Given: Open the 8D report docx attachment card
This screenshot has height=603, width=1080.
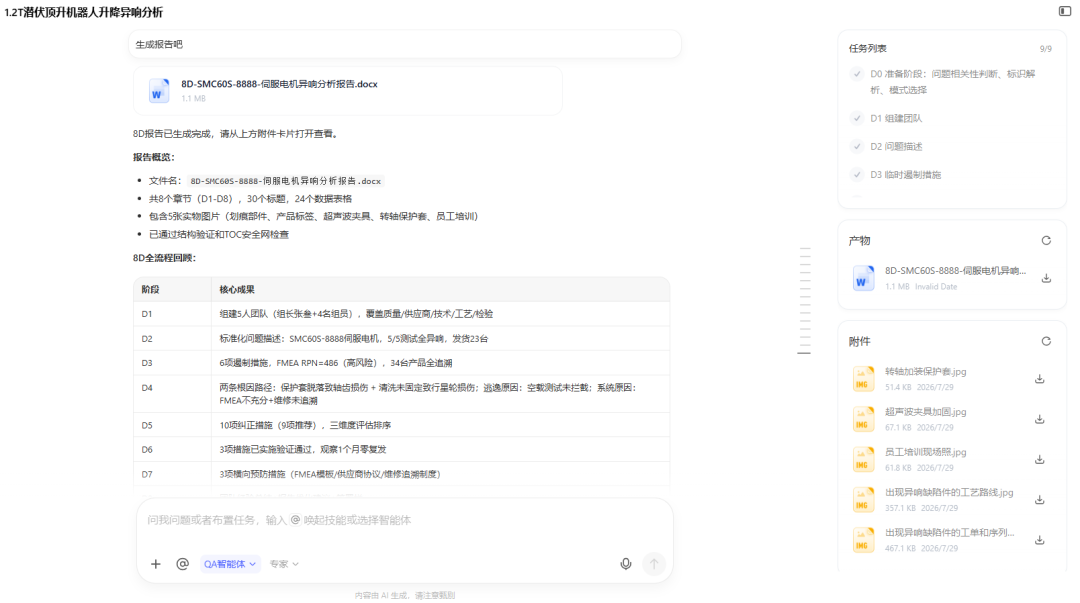Looking at the screenshot, I should tap(348, 90).
